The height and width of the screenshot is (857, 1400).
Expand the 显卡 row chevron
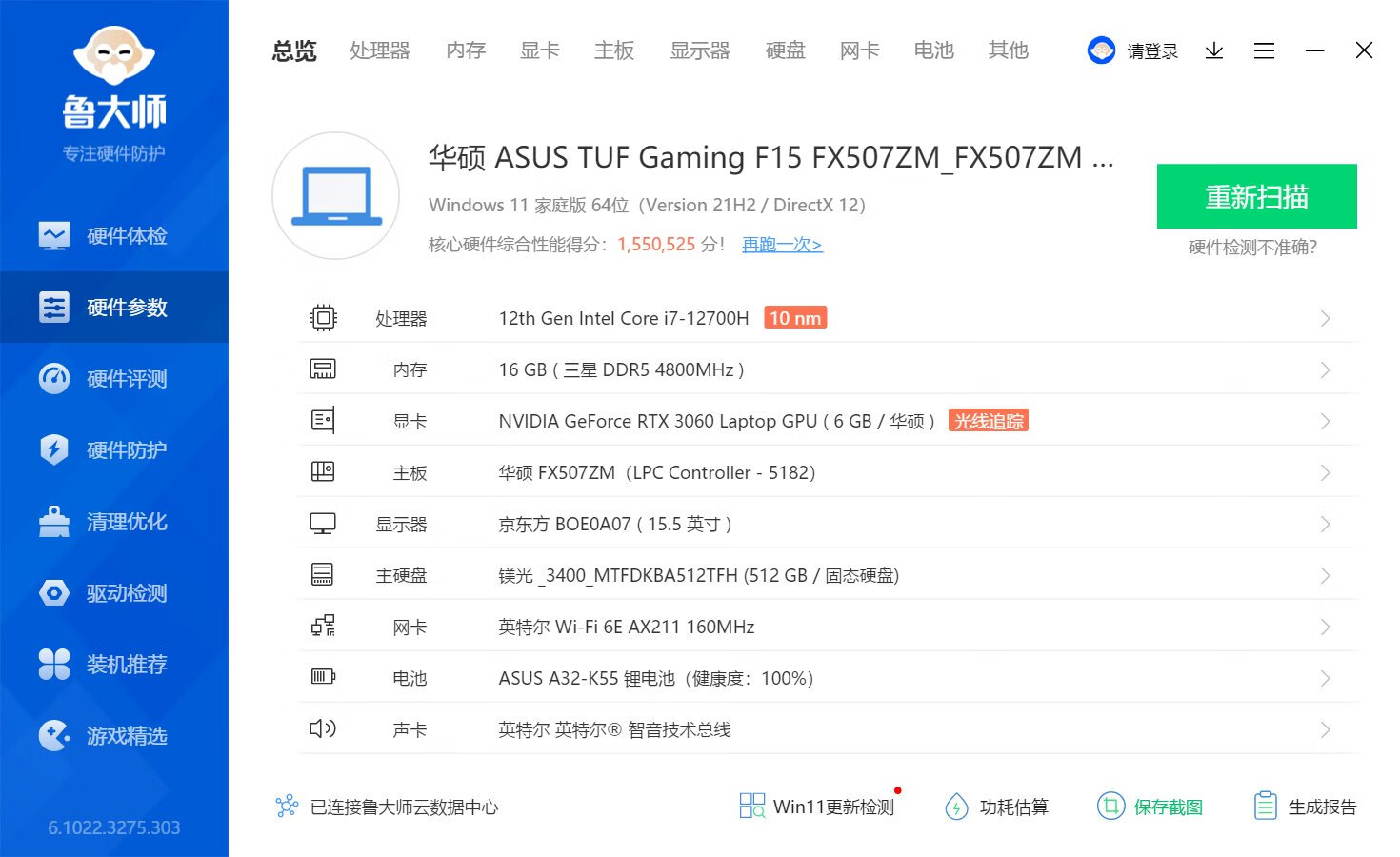click(x=1325, y=421)
